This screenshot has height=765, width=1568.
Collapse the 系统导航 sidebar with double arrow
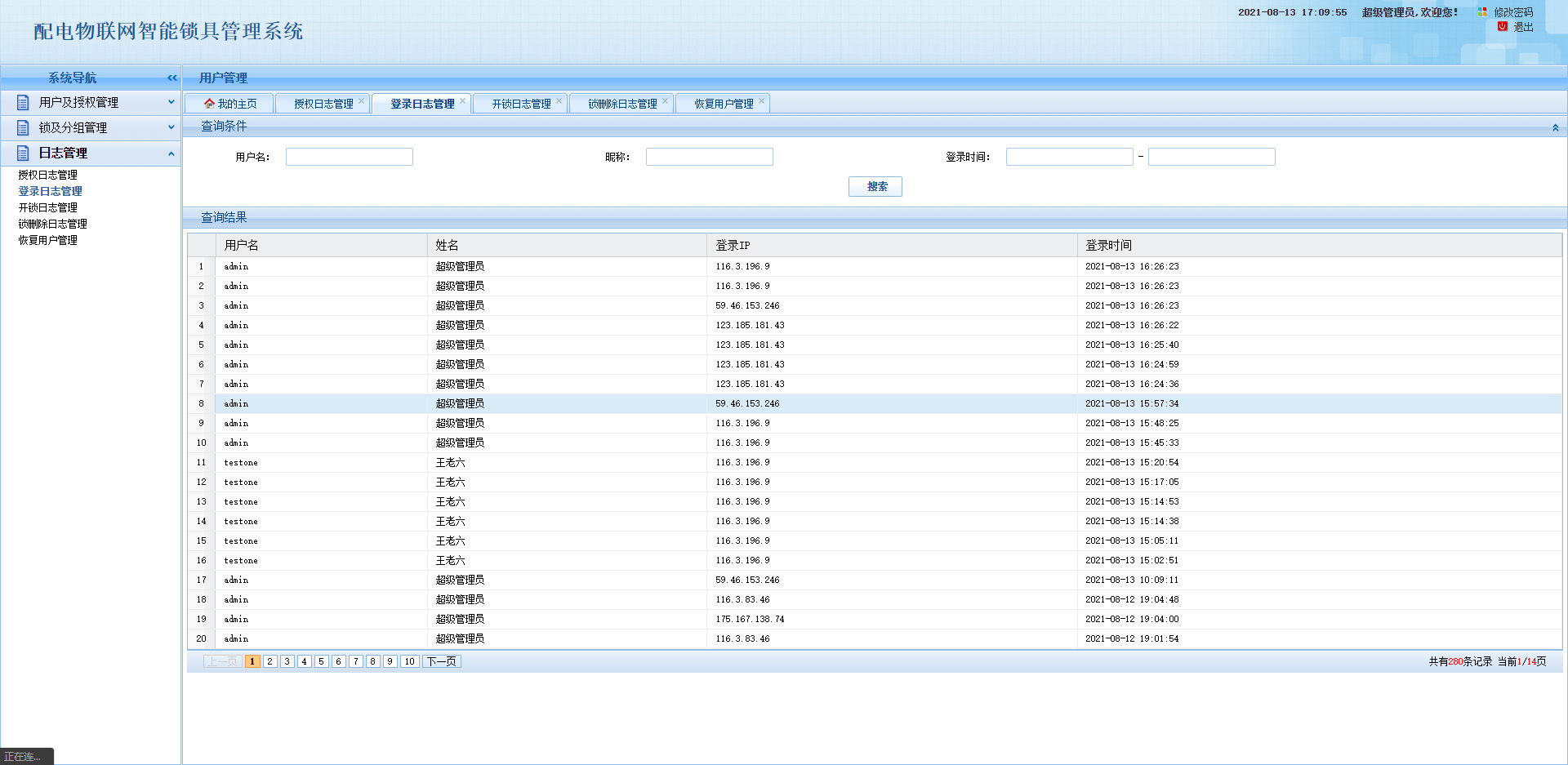coord(171,78)
